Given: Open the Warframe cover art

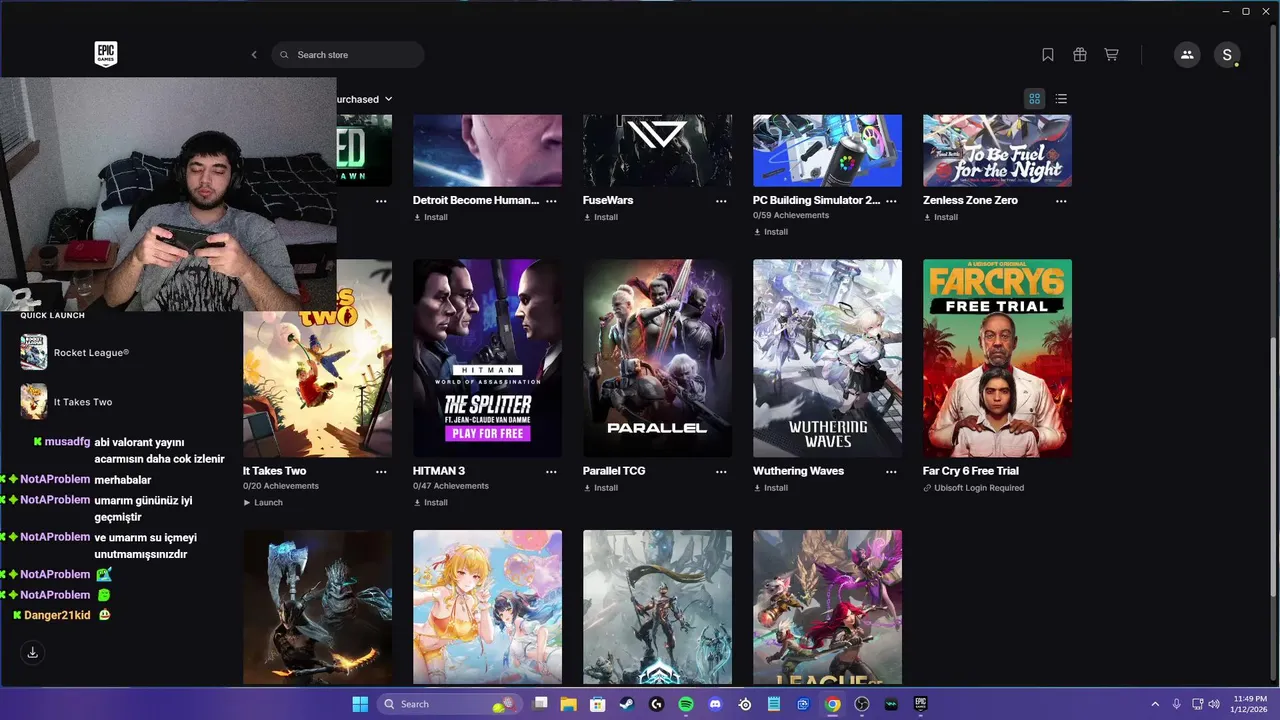Looking at the screenshot, I should [657, 607].
